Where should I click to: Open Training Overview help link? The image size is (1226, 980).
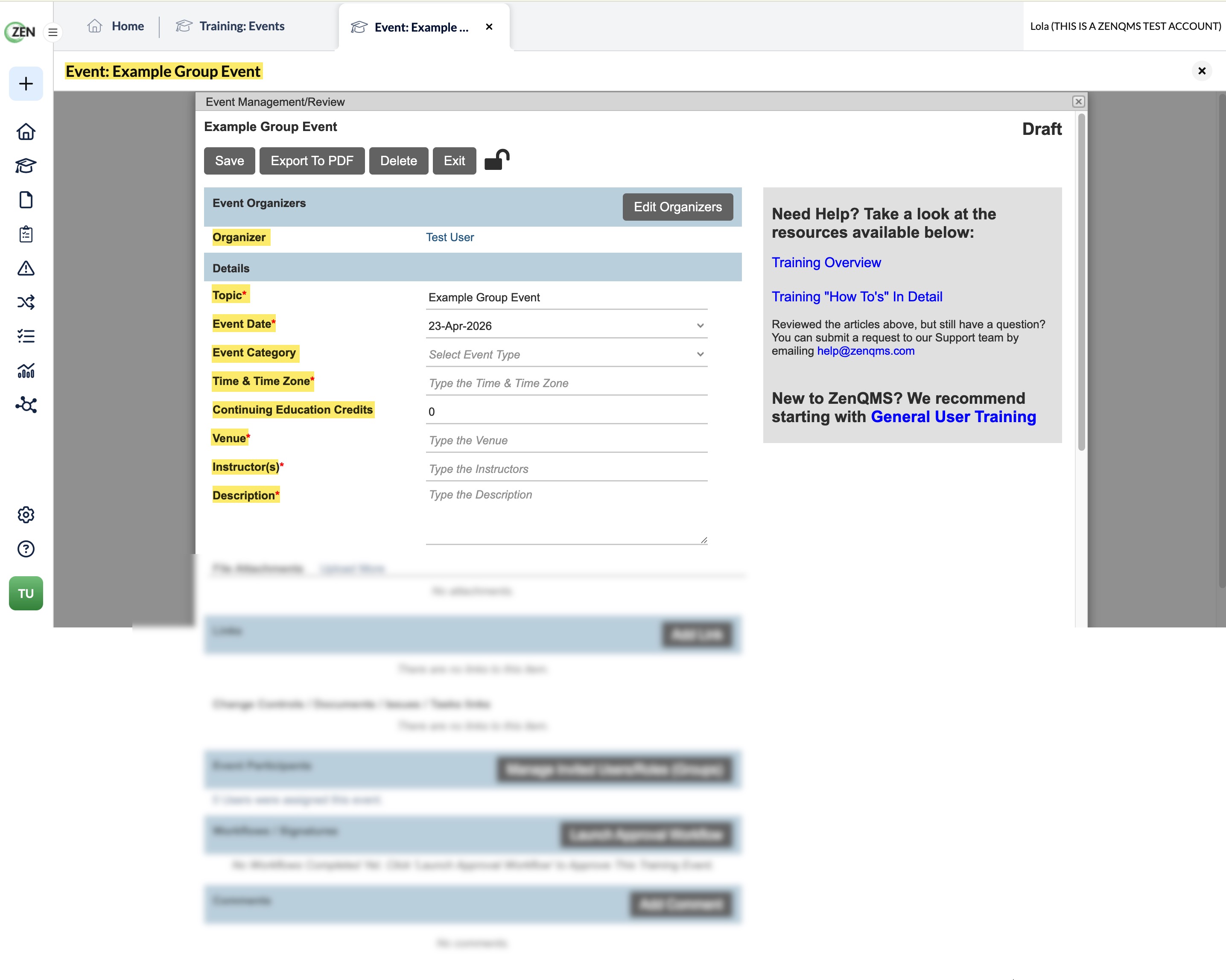pyautogui.click(x=826, y=262)
